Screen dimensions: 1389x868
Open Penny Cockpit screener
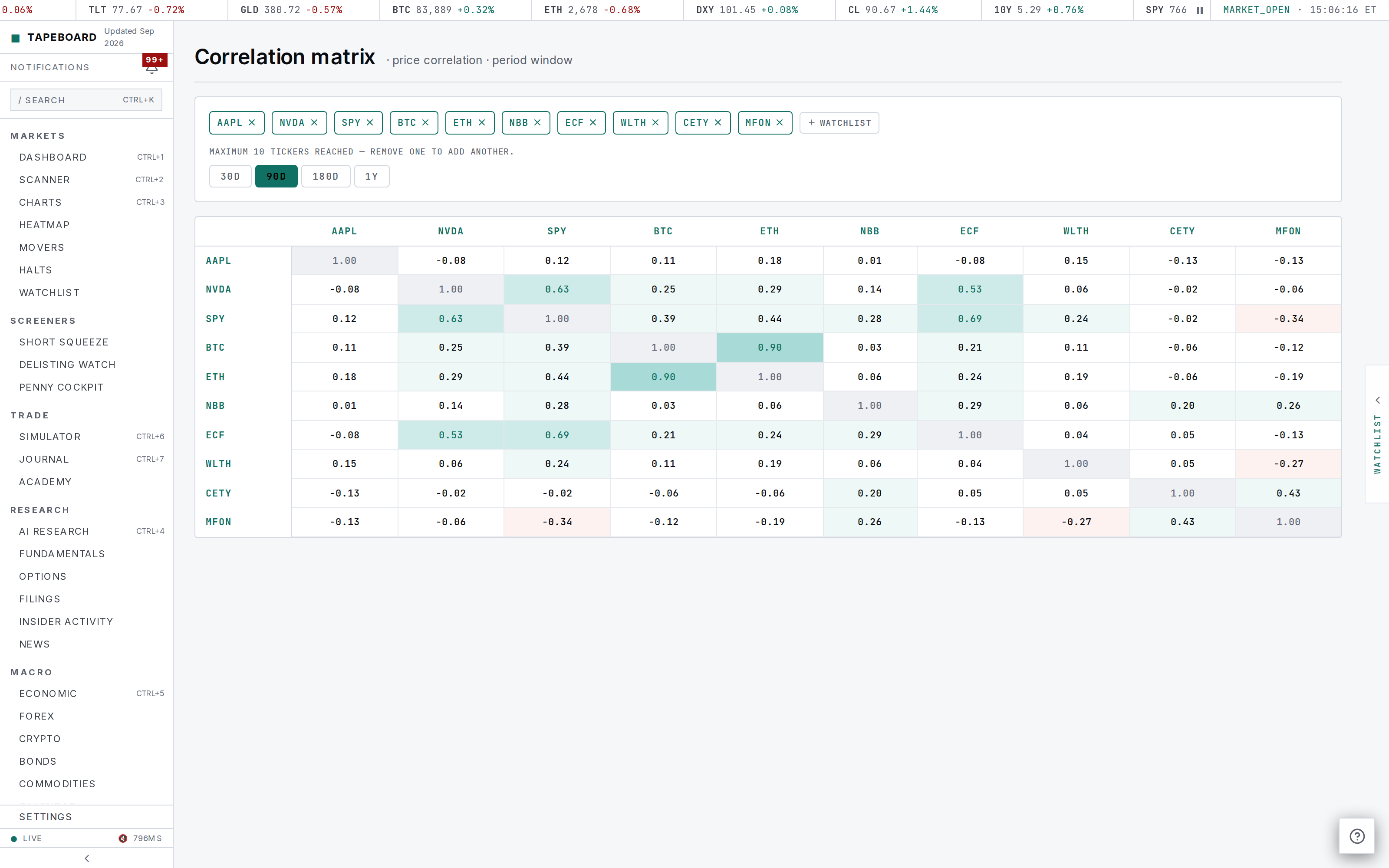point(87,388)
